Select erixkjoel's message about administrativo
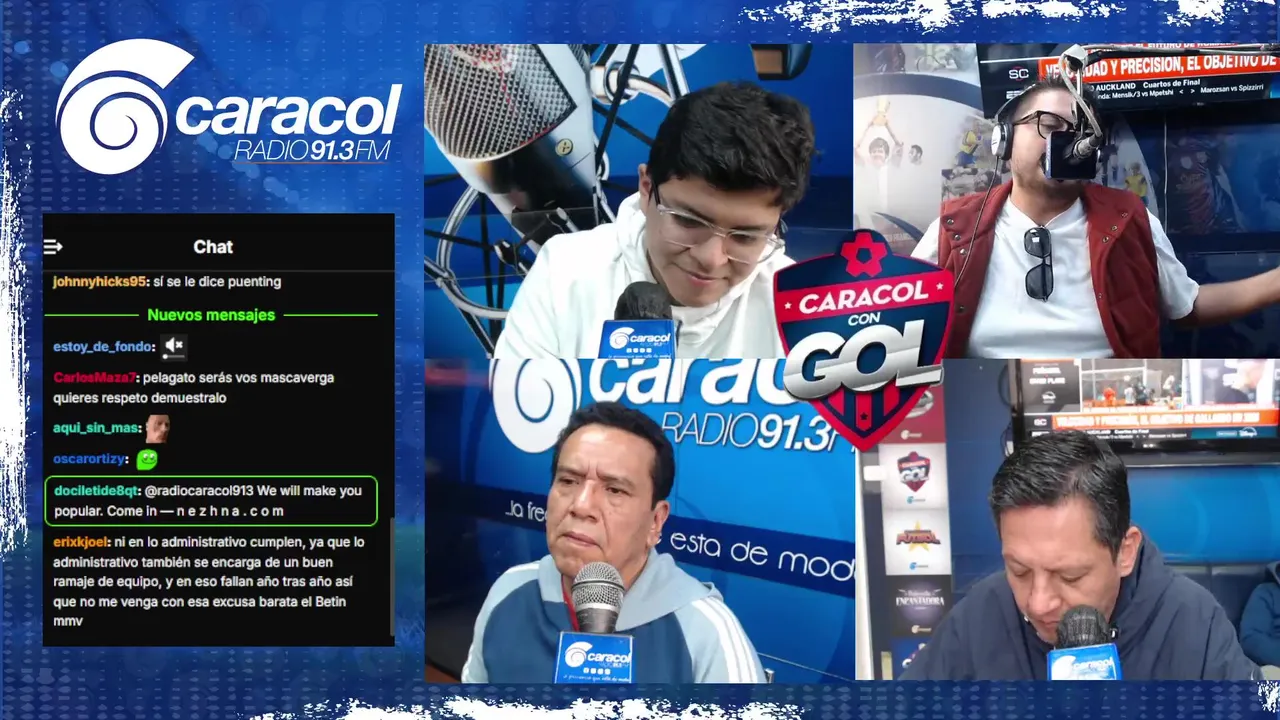1280x720 pixels. [211, 582]
